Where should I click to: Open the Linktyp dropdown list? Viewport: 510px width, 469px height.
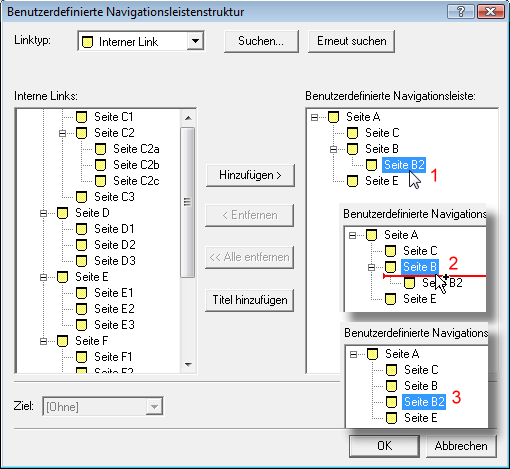[x=195, y=41]
